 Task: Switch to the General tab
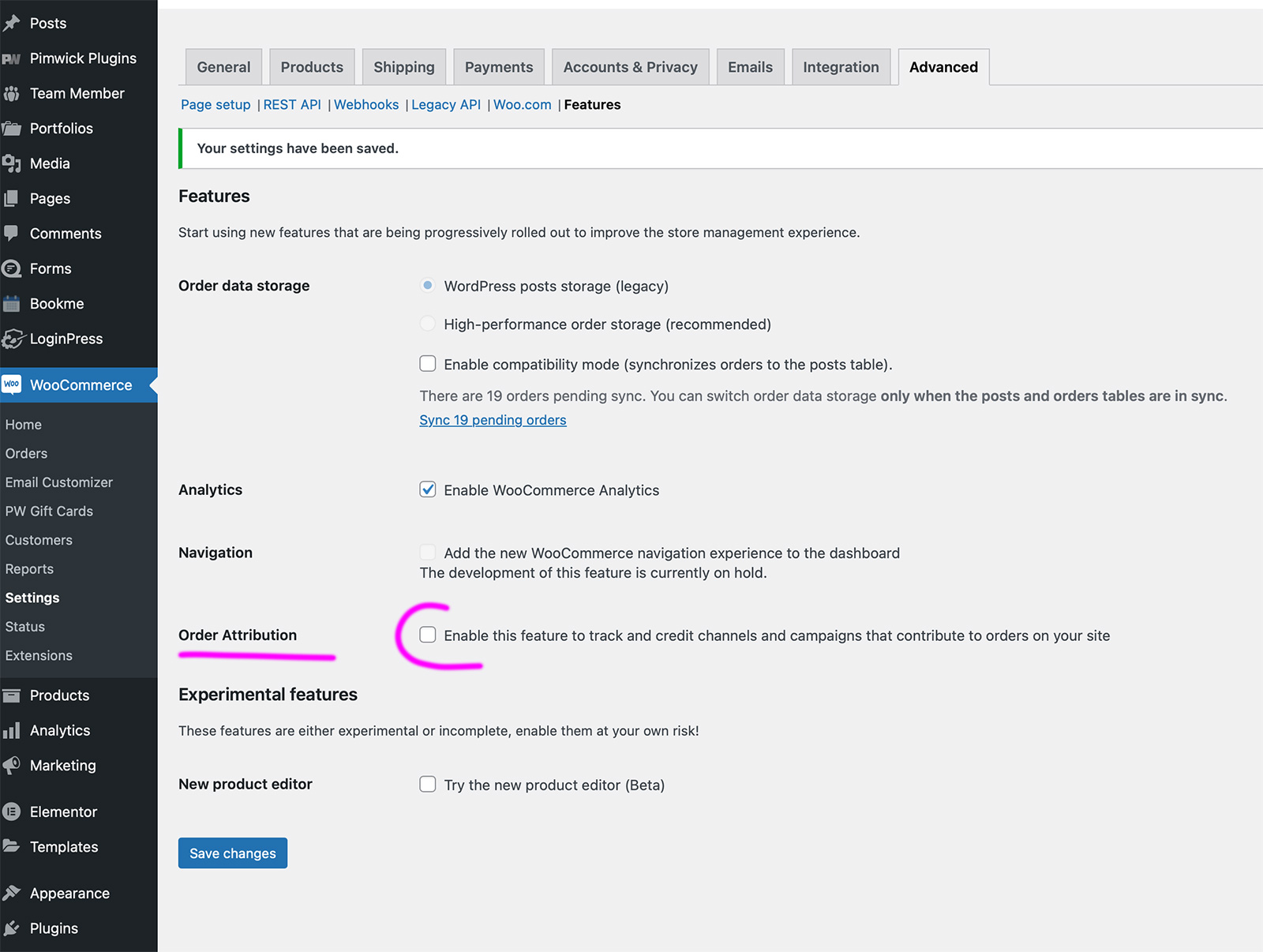point(223,67)
